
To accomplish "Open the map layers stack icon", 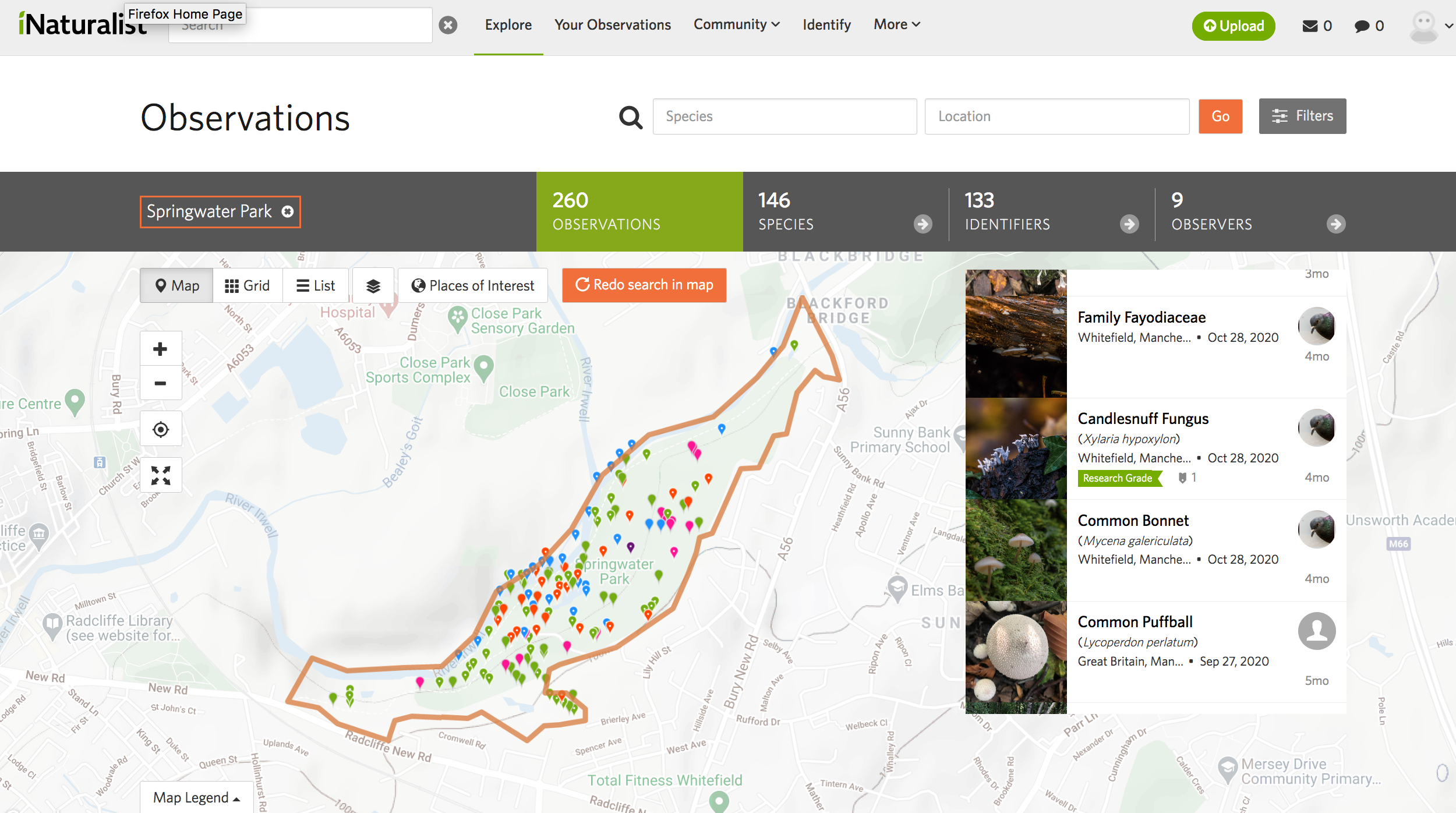I will point(373,285).
